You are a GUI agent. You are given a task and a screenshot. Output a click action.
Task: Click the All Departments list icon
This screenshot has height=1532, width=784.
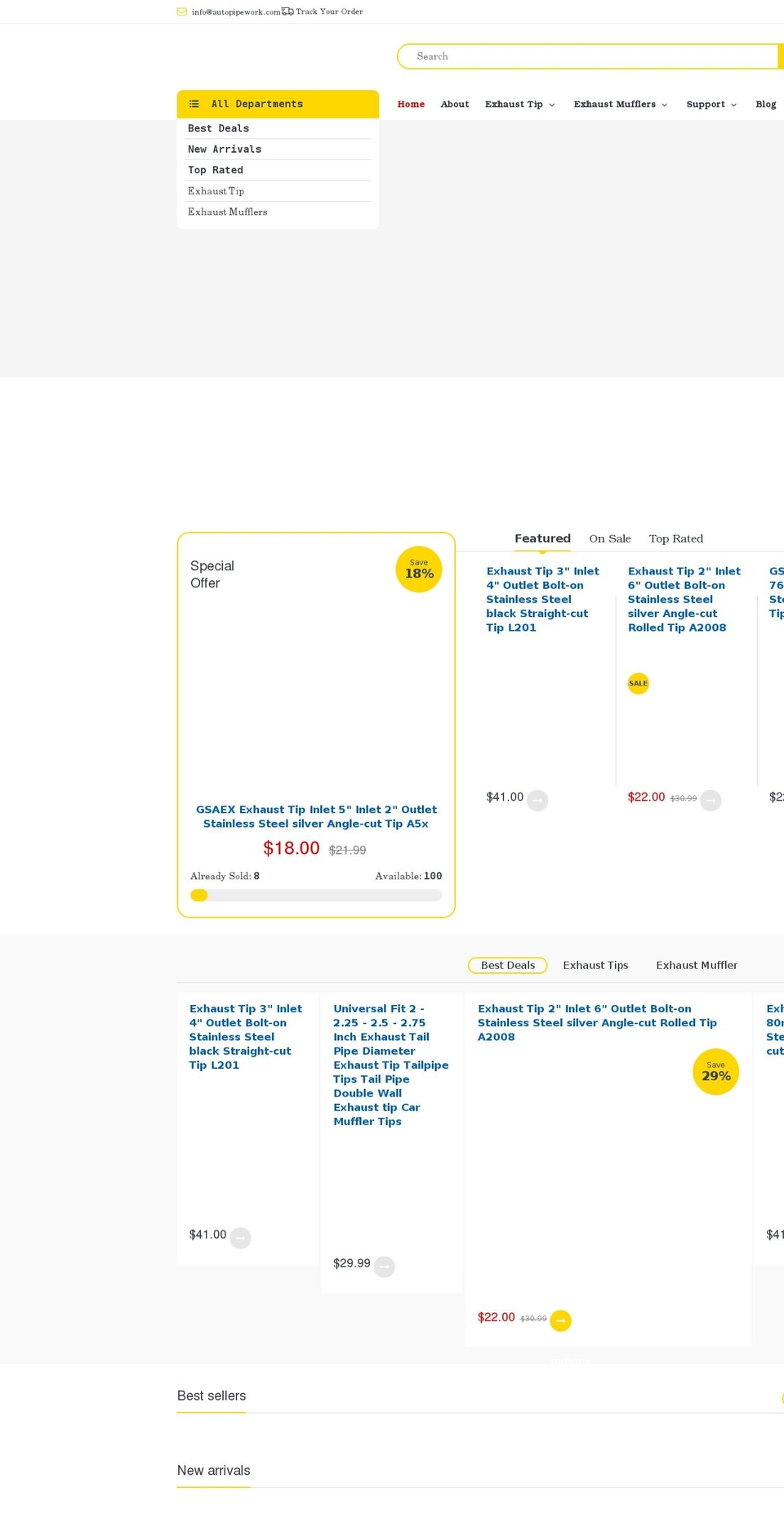click(x=194, y=104)
